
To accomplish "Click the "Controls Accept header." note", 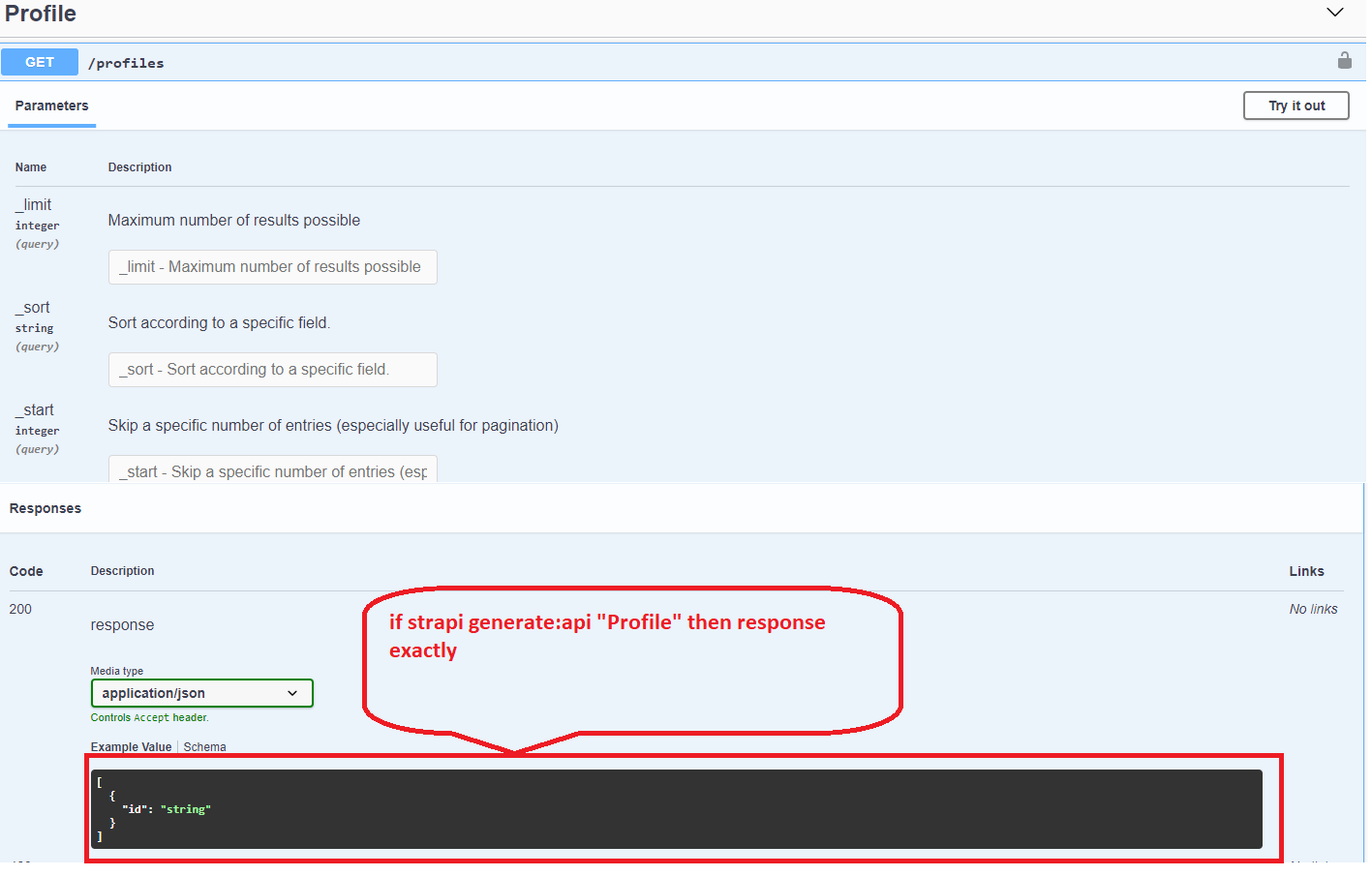I will pos(150,717).
